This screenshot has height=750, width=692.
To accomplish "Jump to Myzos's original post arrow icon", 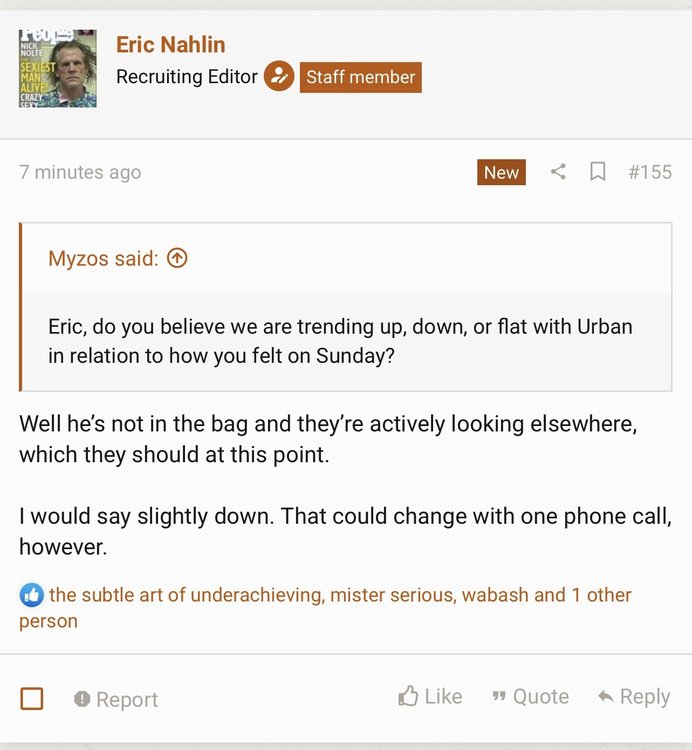I will click(x=177, y=259).
